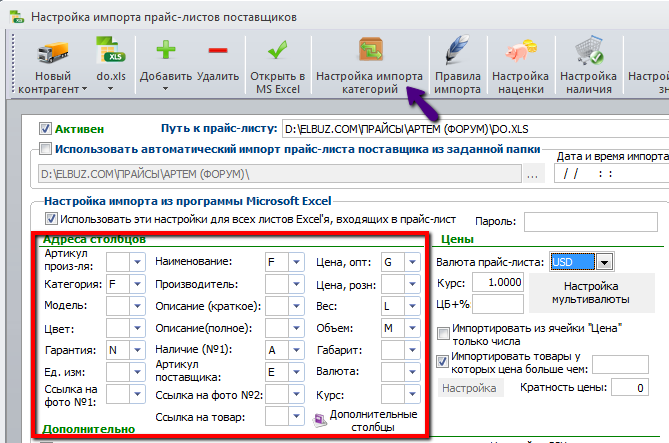Screen dimensions: 669x443
Task: Toggle the Активен checkbox
Action: pos(45,128)
